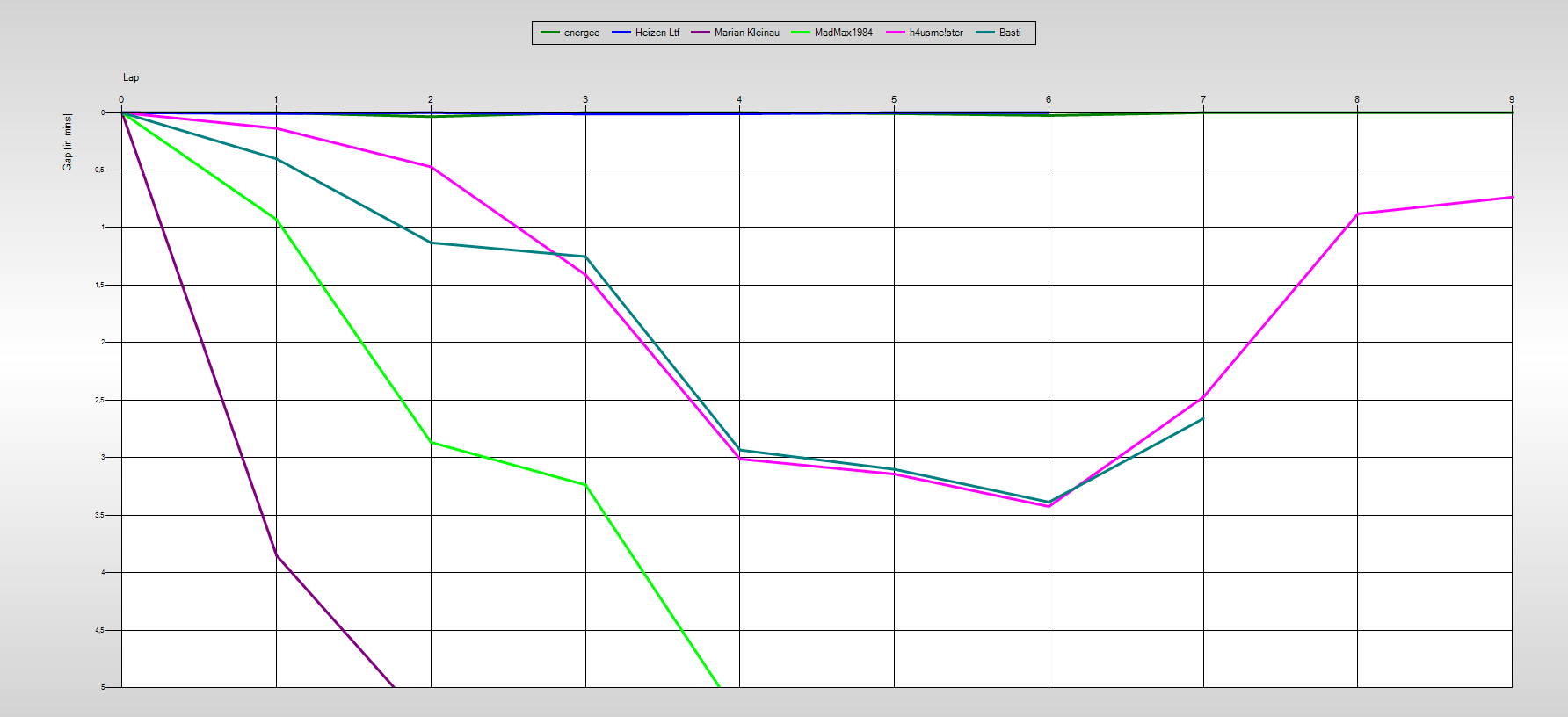Click lap 4 on the top axis
The image size is (1568, 717).
739,99
